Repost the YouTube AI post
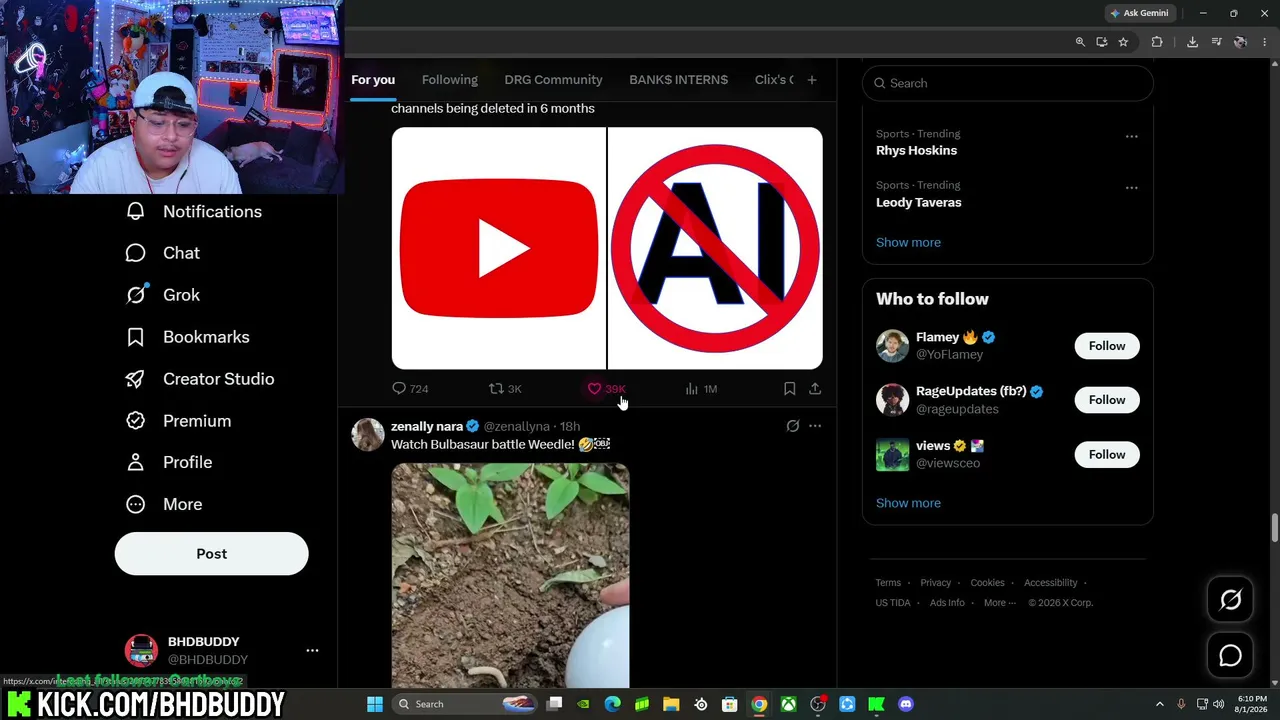This screenshot has width=1280, height=720. click(x=505, y=389)
